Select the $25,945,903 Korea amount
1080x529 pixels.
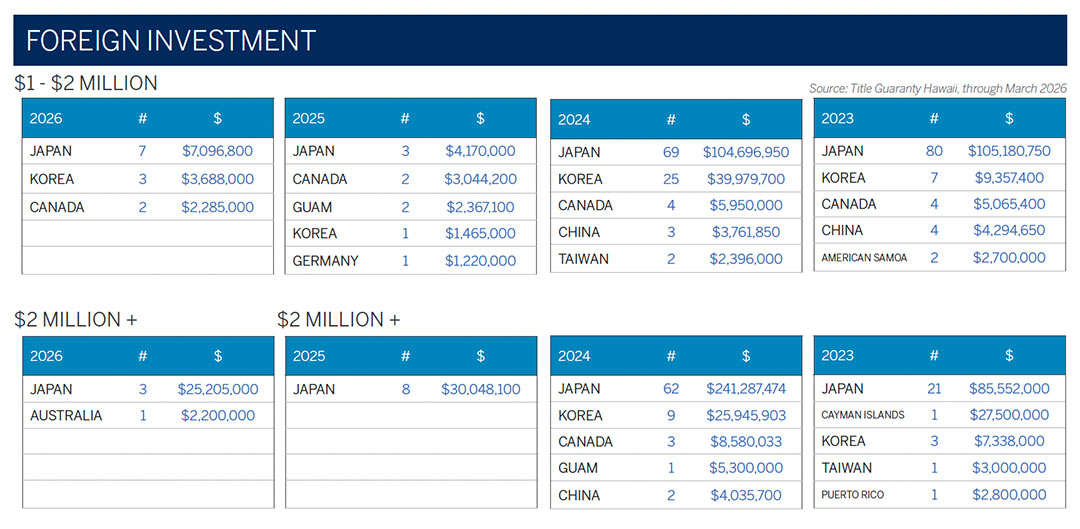[x=746, y=416]
